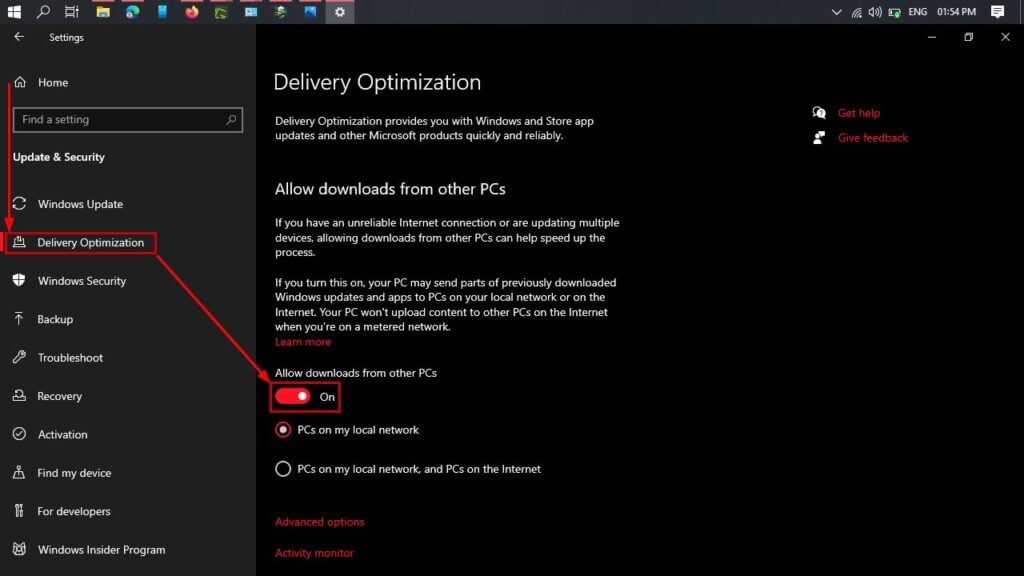Screen dimensions: 1024x576
Task: Click the Settings gear taskbar button
Action: pyautogui.click(x=340, y=12)
